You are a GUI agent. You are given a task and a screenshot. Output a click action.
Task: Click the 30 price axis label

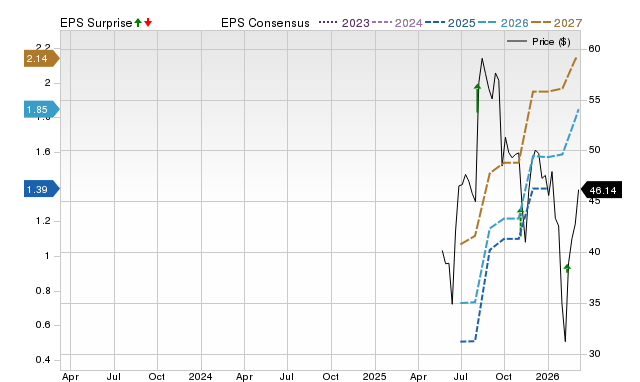click(594, 353)
